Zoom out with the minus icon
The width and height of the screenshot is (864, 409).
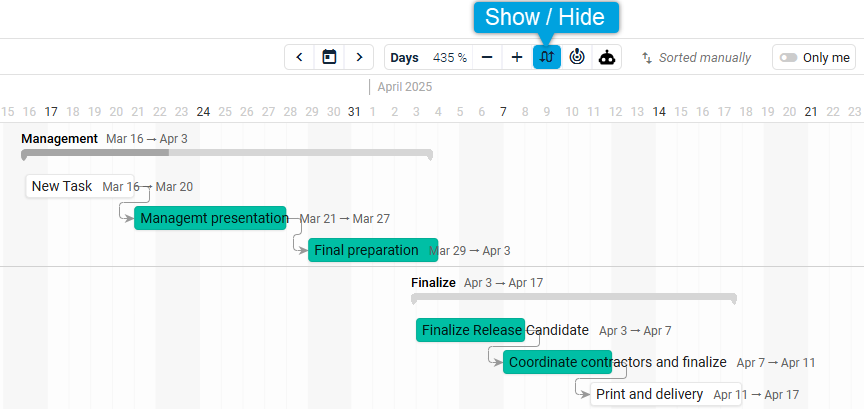tap(487, 57)
